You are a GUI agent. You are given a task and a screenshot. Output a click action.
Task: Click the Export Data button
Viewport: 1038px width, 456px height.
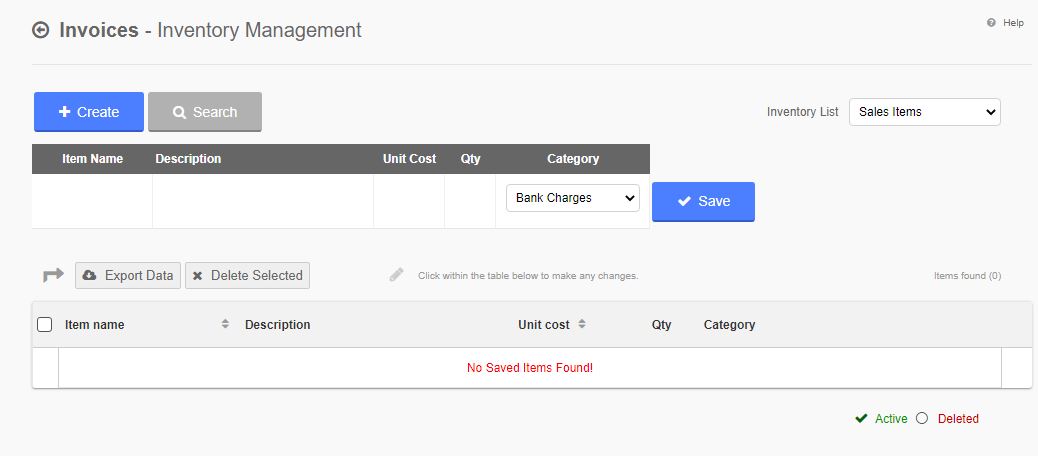coord(128,275)
